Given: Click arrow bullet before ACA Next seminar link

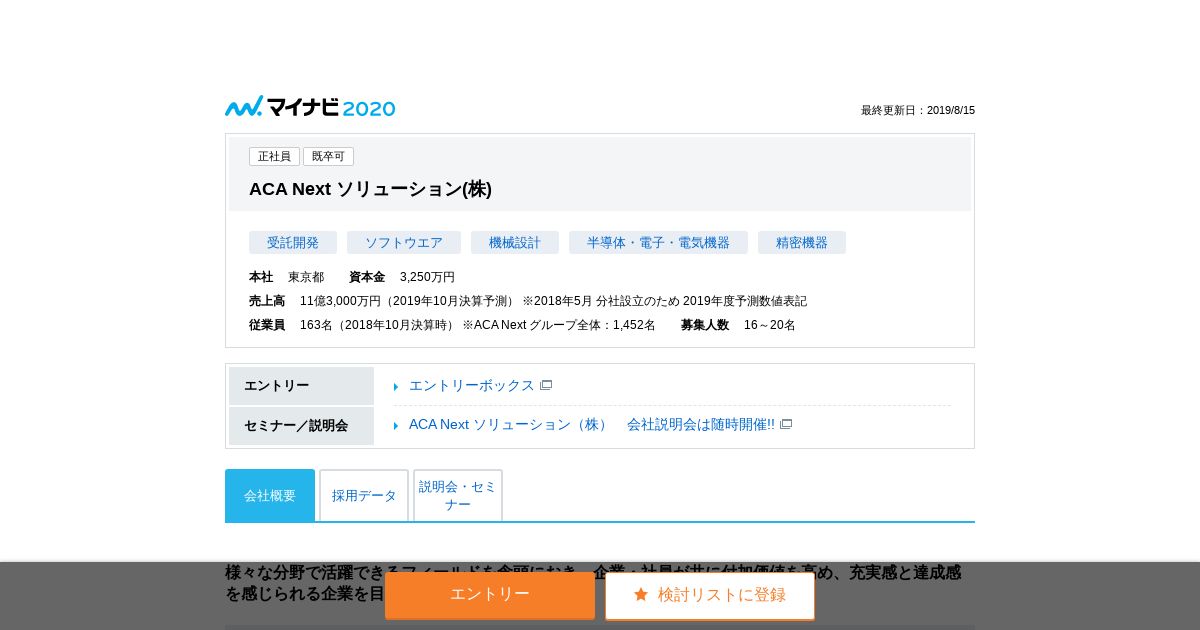Looking at the screenshot, I should [396, 426].
